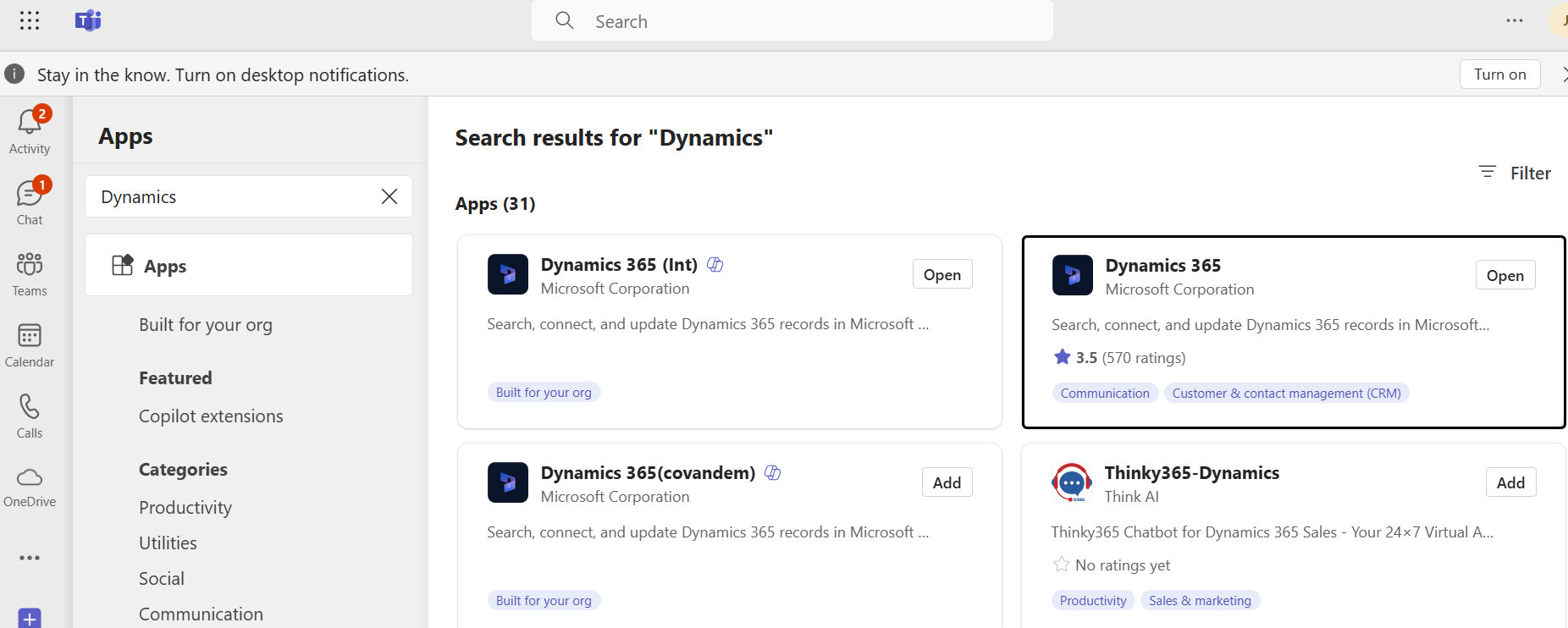Select Built for your org category
Screen dimensions: 1568x628
(x=206, y=325)
